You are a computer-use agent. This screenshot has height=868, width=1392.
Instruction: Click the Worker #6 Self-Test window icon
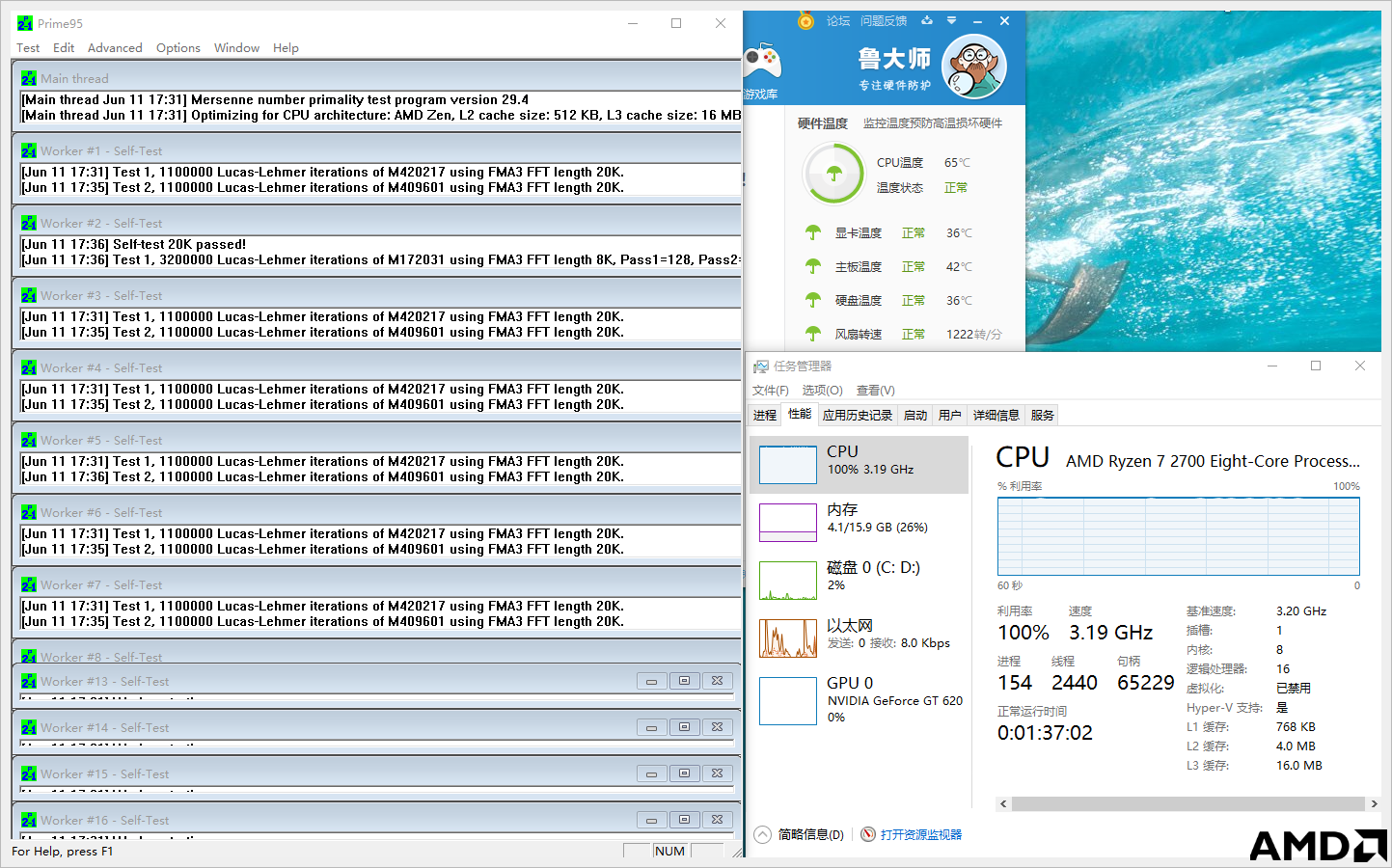click(29, 512)
